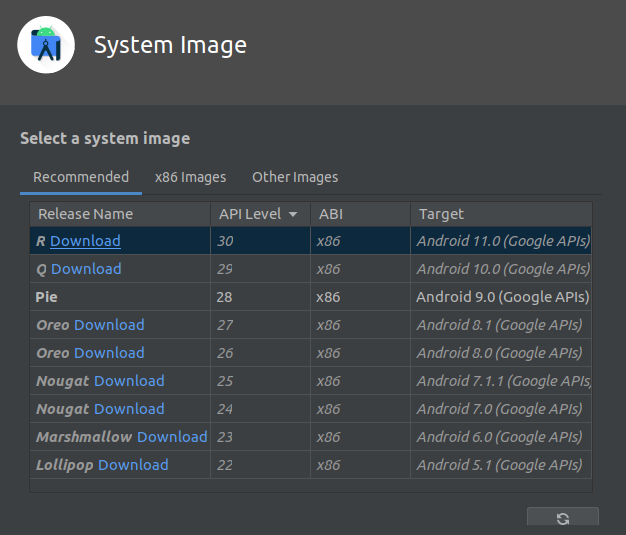Select API level 29 cell

pos(260,269)
